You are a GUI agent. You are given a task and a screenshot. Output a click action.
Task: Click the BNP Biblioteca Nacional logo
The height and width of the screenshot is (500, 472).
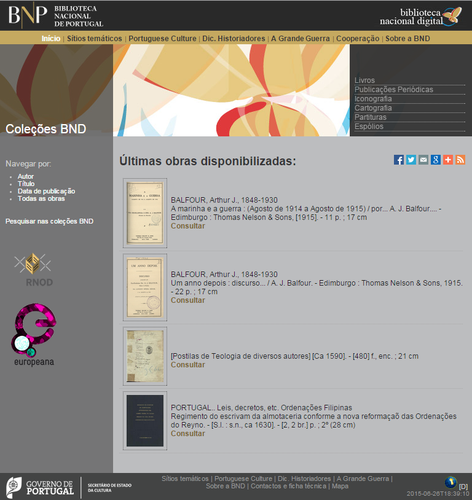pos(56,16)
